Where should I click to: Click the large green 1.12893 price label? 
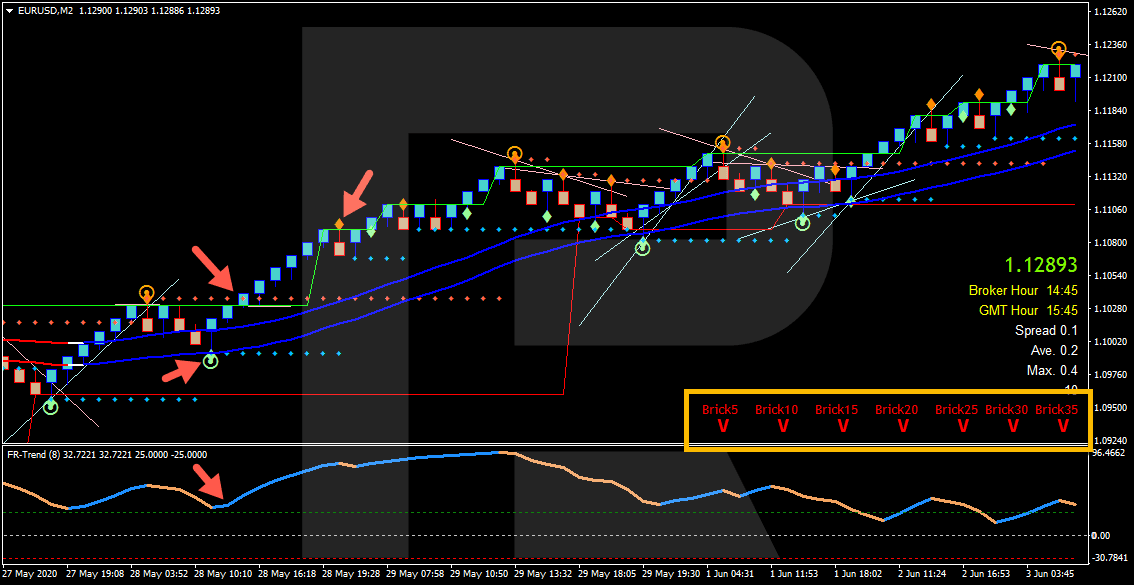(x=1041, y=265)
